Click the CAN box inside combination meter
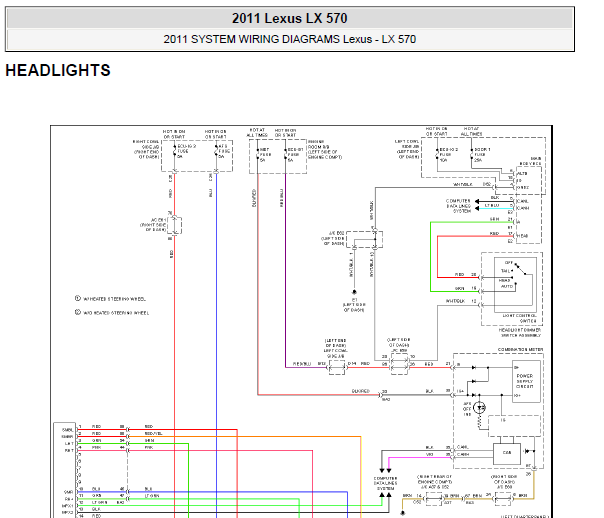Image resolution: width=604 pixels, height=518 pixels. tap(507, 453)
